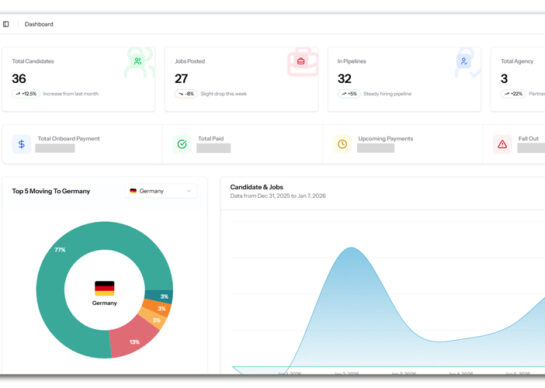This screenshot has width=545, height=388.
Task: Click the Slight drop this week text
Action: click(224, 94)
